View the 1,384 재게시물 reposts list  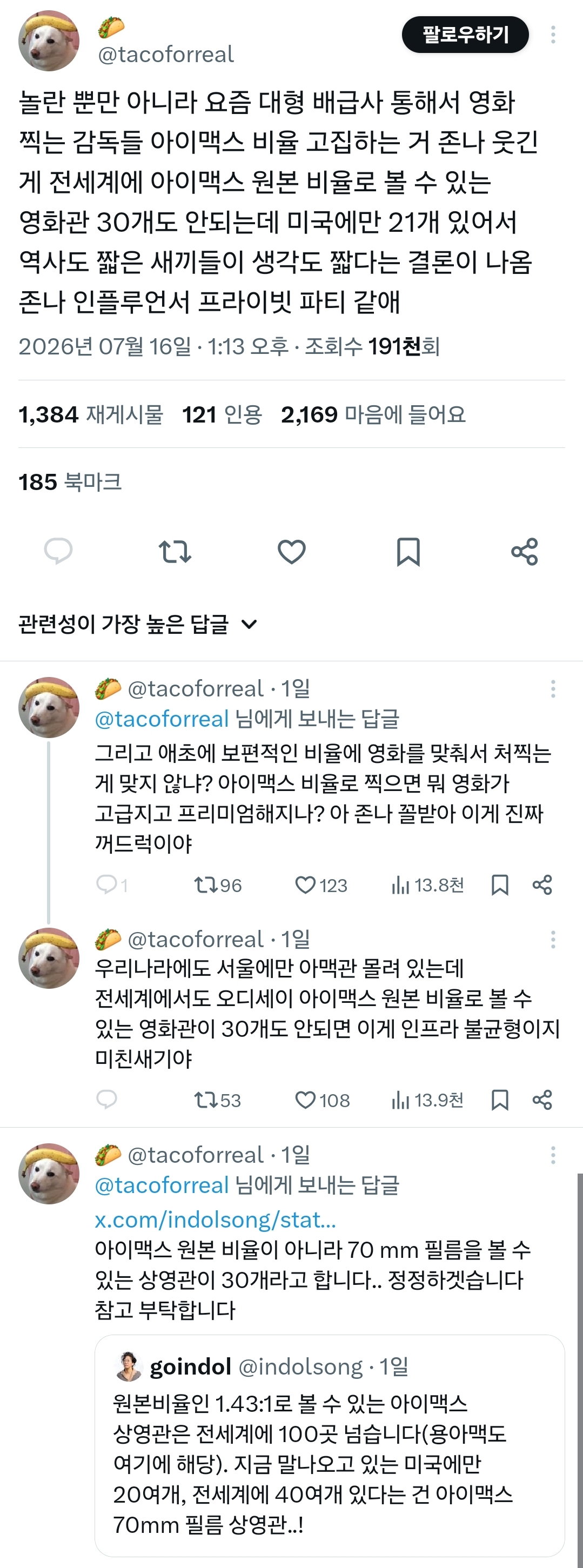point(91,414)
